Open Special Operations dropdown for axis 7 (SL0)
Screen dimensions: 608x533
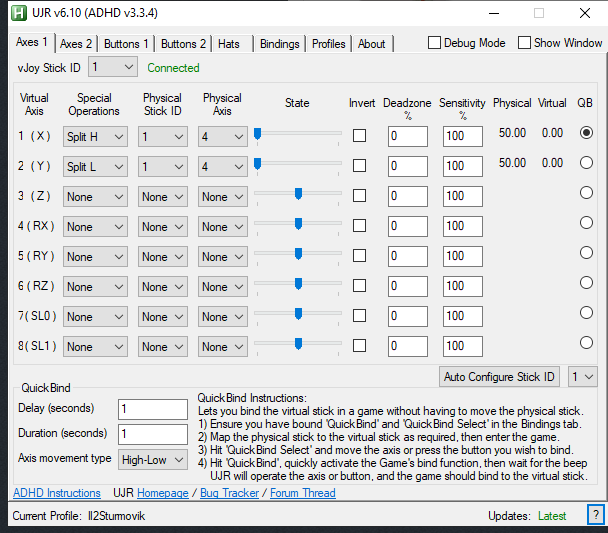coord(95,317)
